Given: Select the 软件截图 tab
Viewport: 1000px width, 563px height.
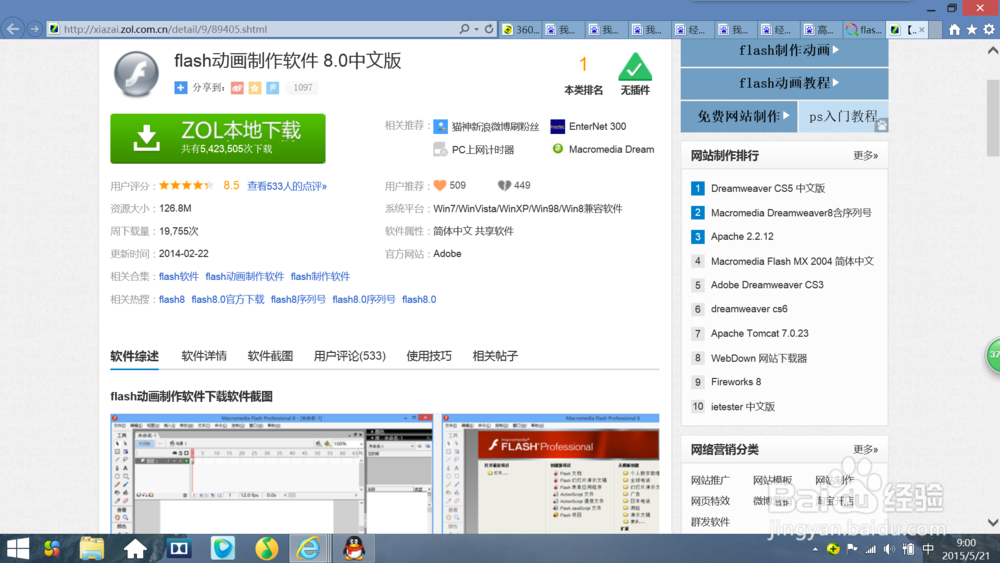Looking at the screenshot, I should point(270,356).
